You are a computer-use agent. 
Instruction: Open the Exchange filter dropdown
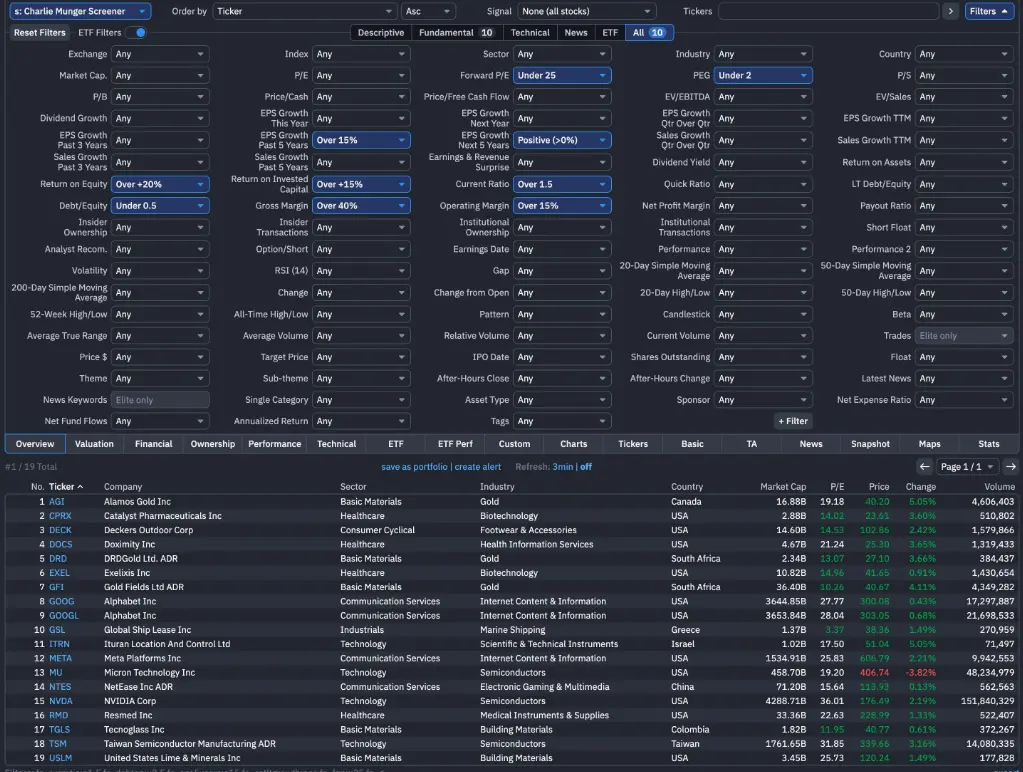tap(160, 54)
